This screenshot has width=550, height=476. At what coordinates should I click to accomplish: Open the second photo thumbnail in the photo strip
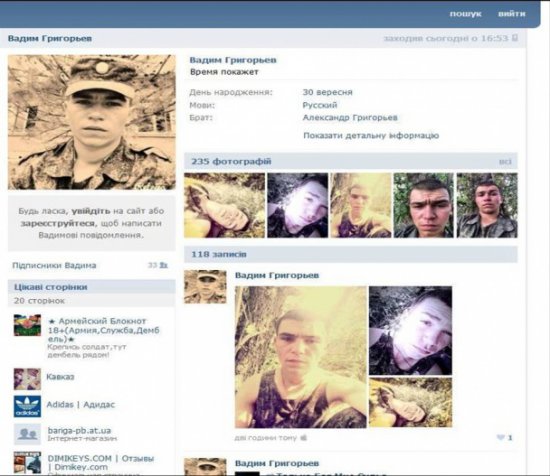click(297, 205)
